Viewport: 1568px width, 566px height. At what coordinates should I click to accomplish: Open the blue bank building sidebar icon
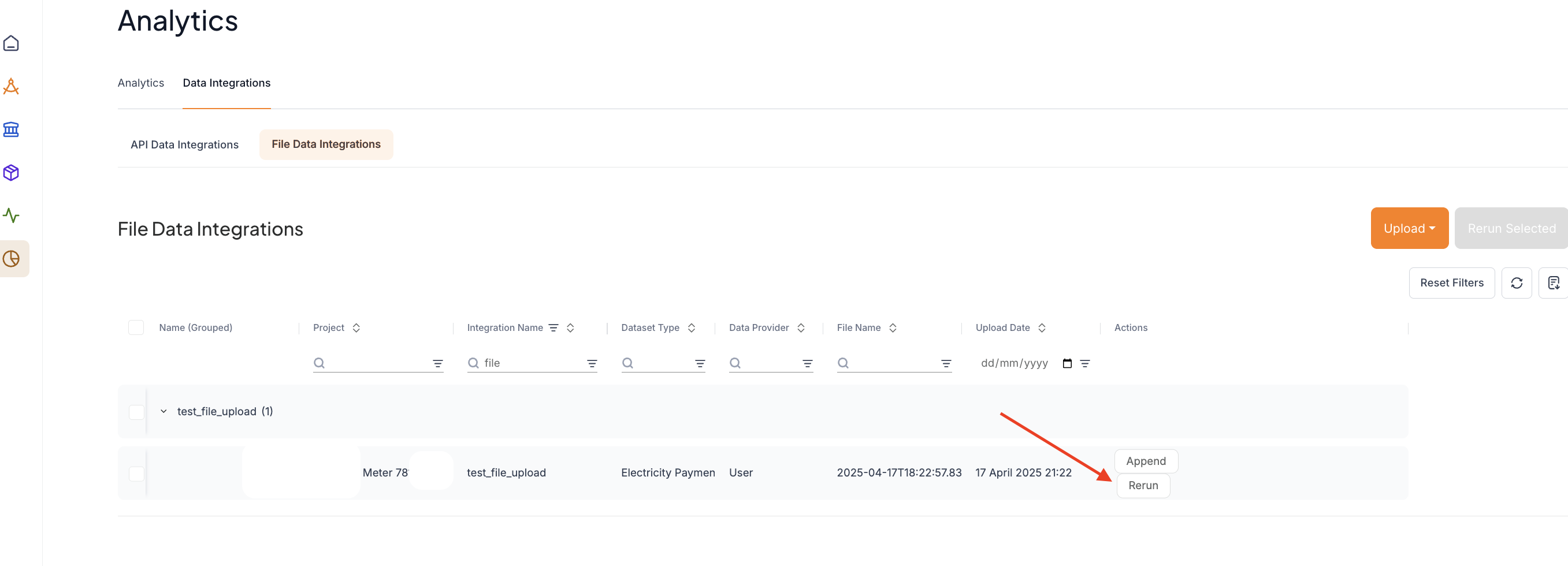point(11,129)
